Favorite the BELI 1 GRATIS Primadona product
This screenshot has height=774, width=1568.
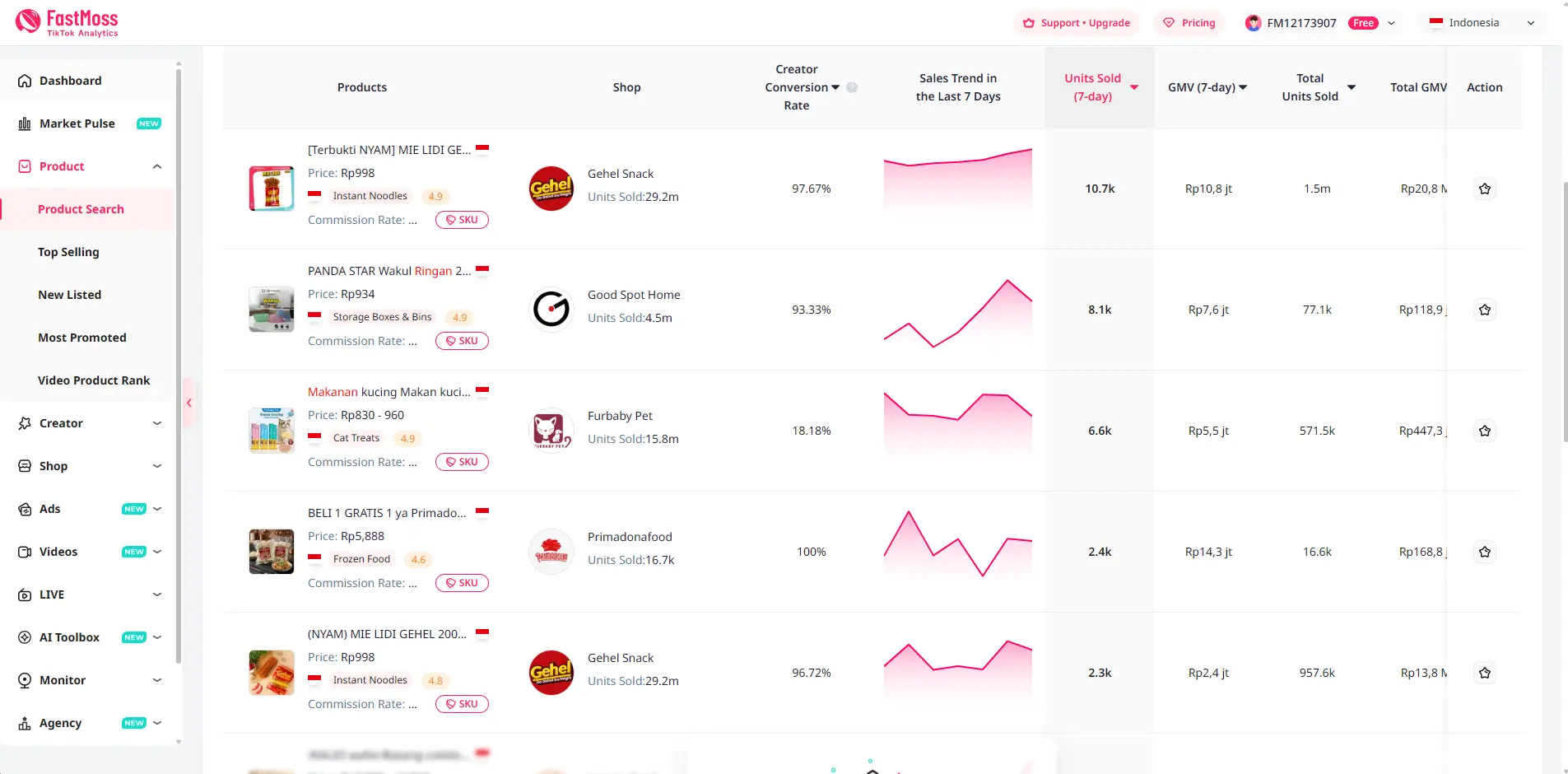[1485, 552]
